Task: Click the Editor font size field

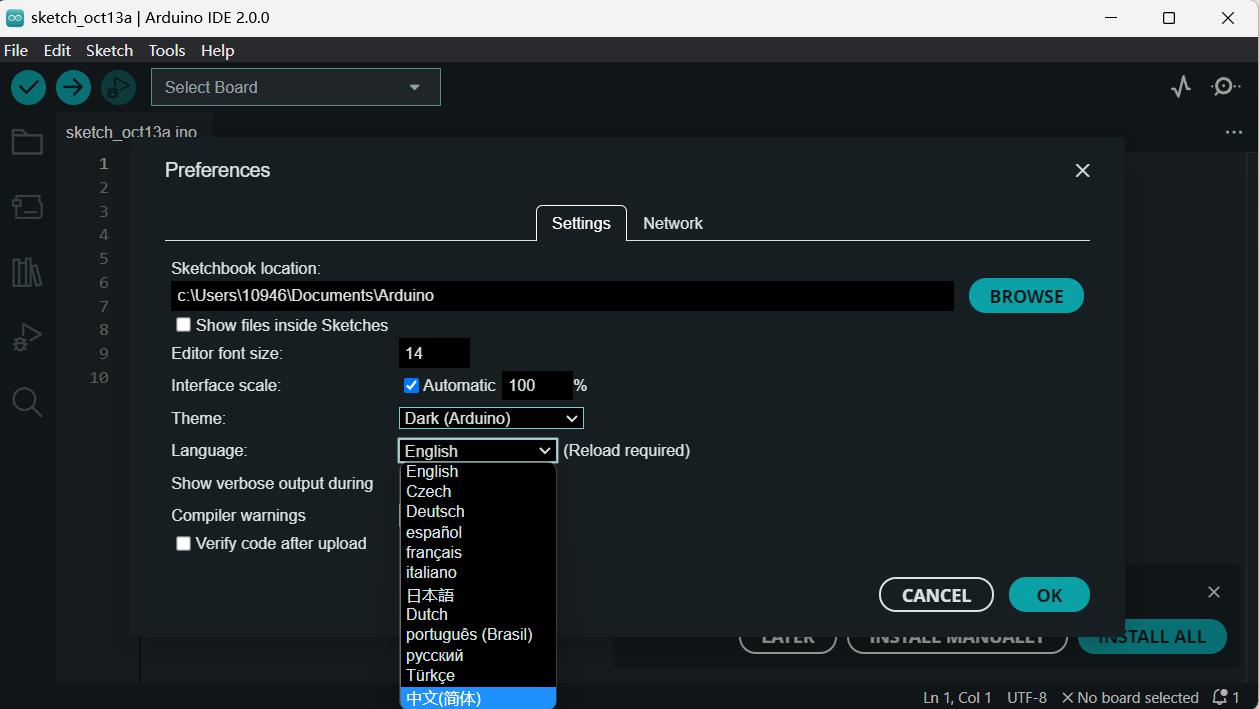Action: [434, 353]
